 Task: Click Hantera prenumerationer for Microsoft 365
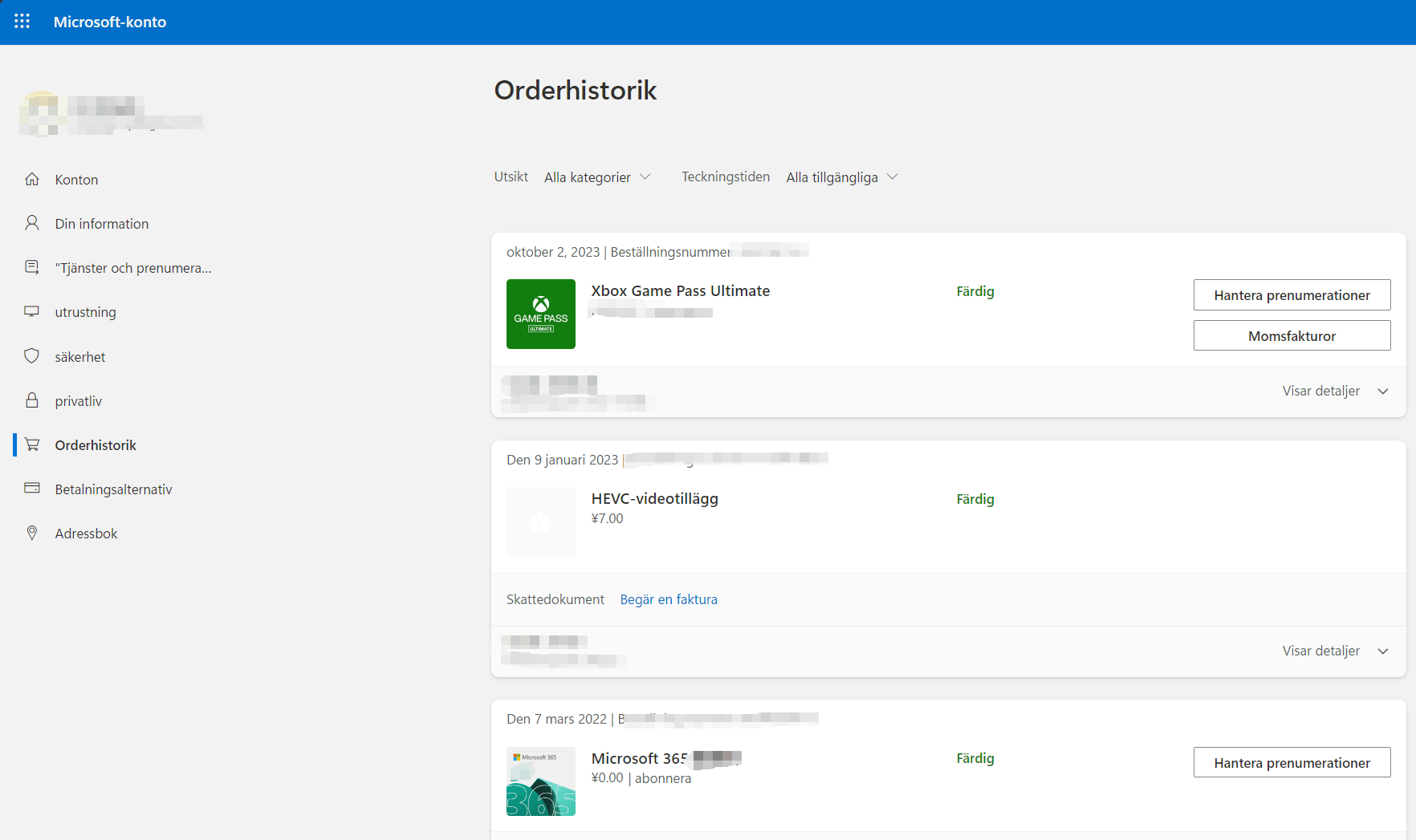1292,763
